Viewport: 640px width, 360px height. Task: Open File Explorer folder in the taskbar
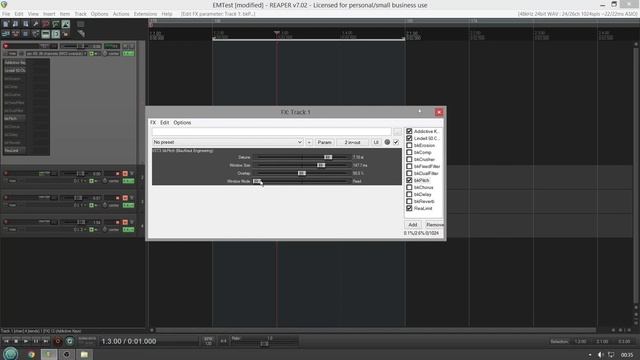click(84, 354)
